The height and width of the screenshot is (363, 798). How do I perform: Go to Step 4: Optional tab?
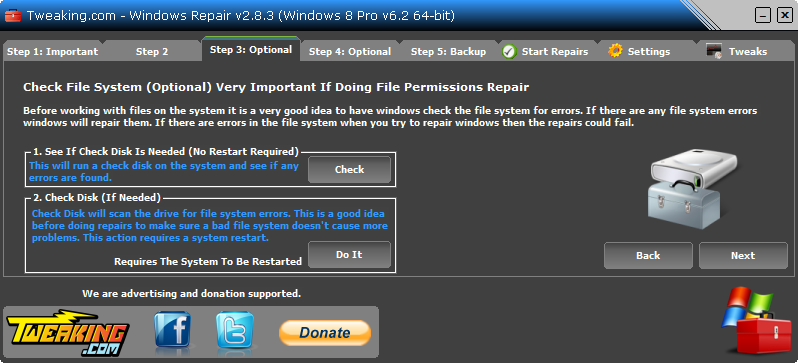[350, 51]
